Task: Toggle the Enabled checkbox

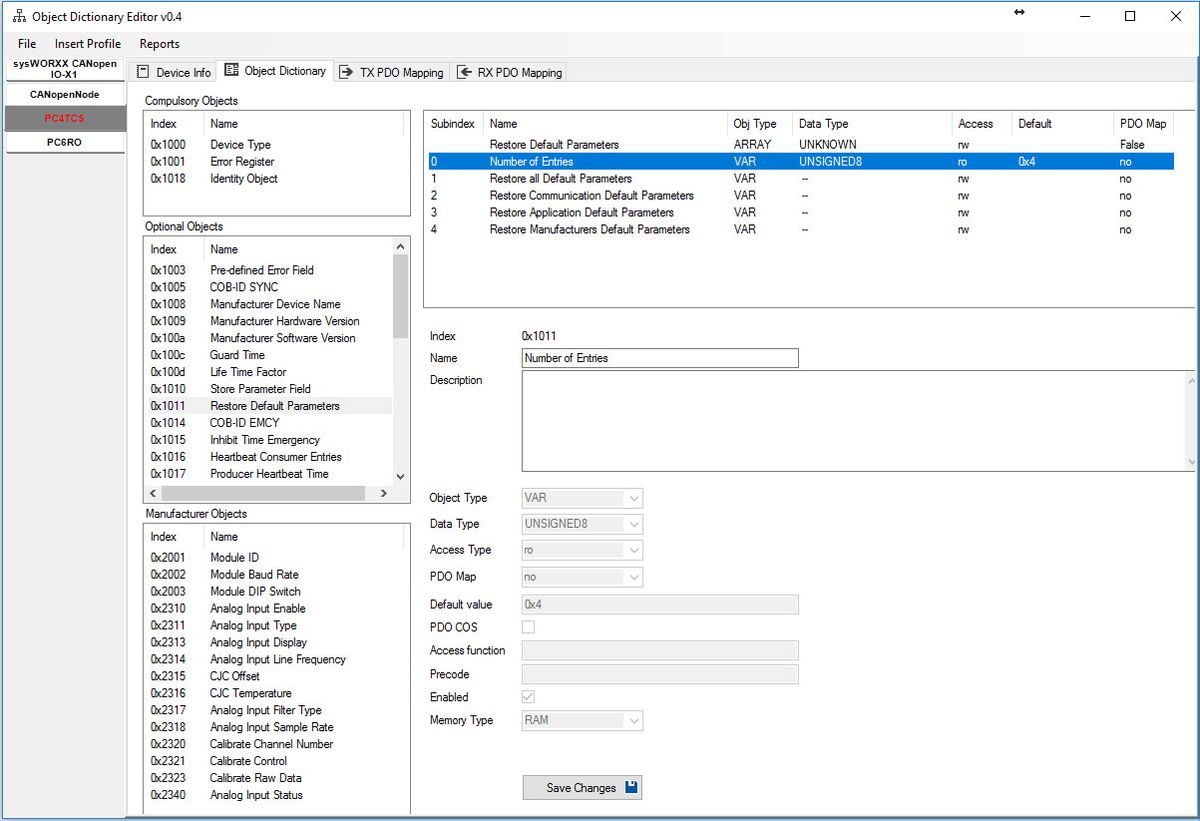Action: (526, 697)
